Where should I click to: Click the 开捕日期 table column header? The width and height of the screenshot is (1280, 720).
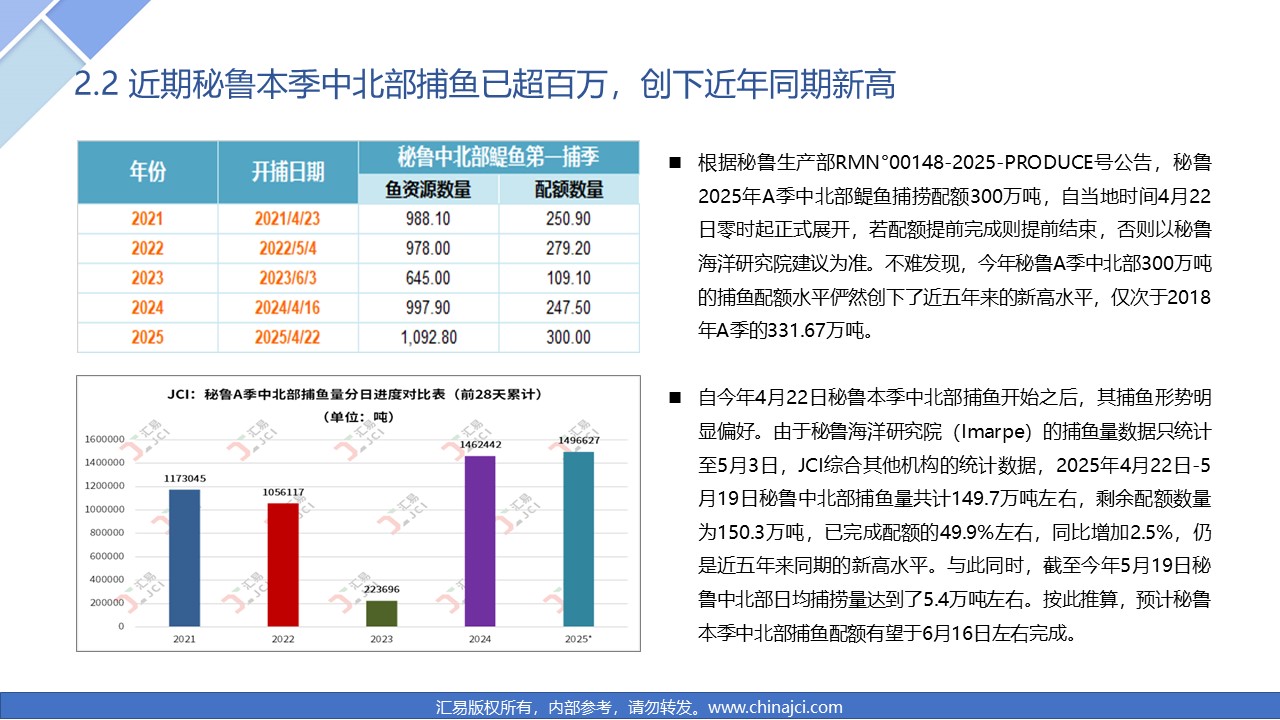[287, 172]
